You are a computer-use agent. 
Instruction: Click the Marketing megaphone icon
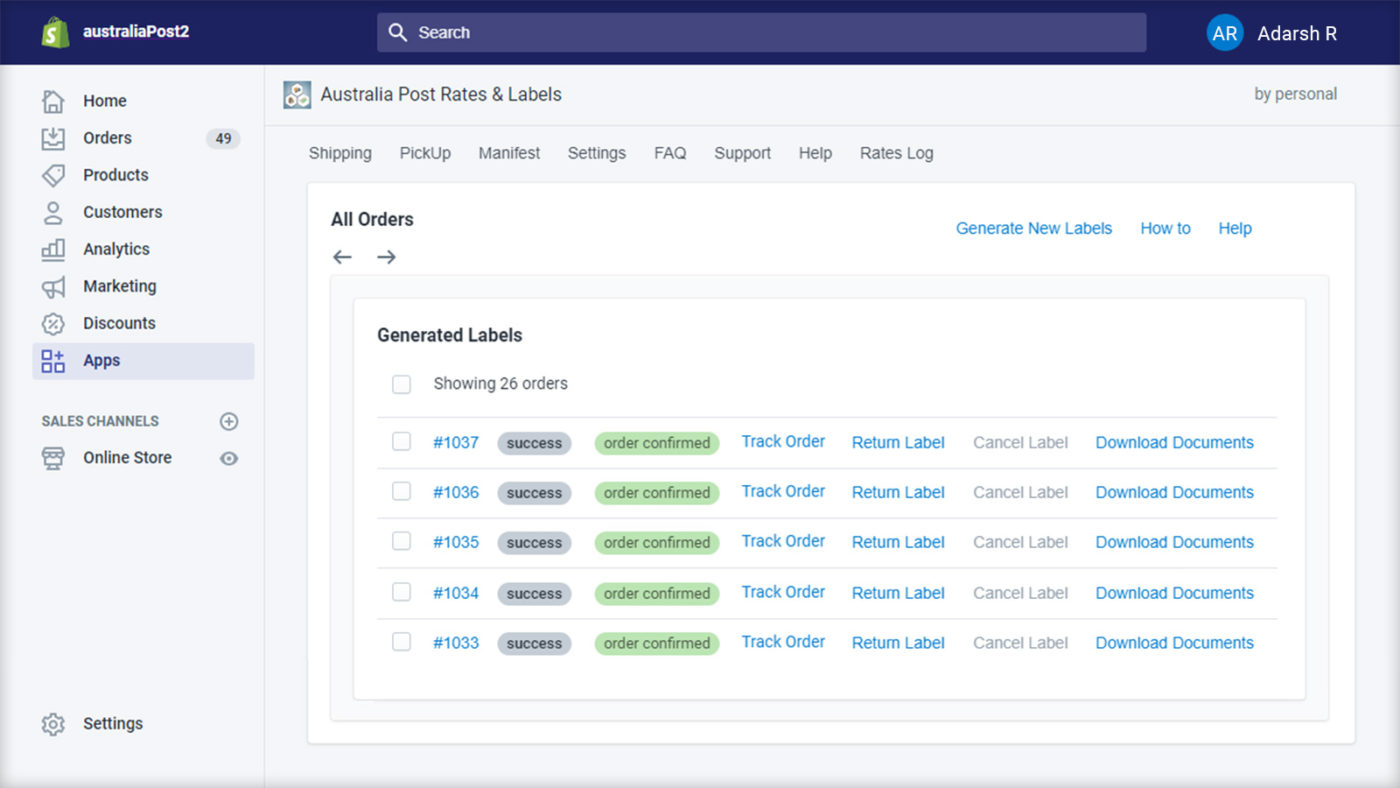53,286
